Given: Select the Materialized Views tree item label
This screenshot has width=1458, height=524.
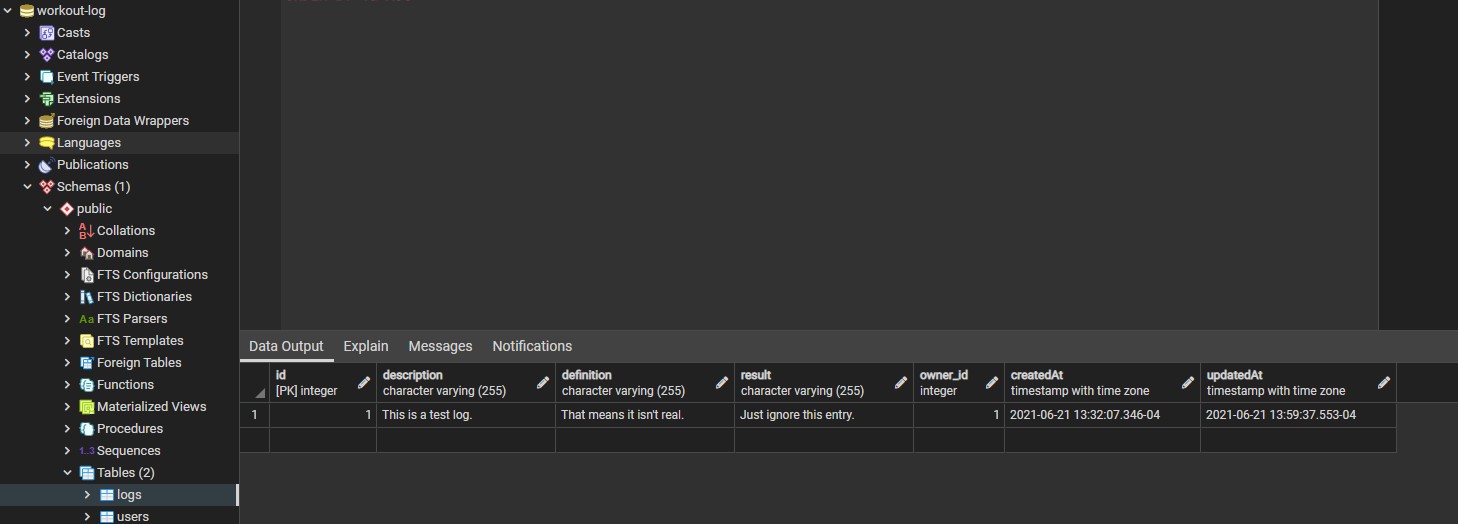Looking at the screenshot, I should (152, 407).
